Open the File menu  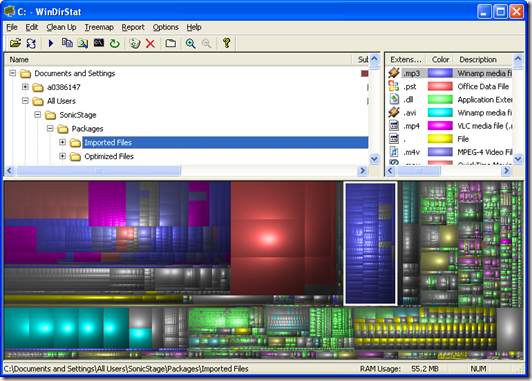12,27
